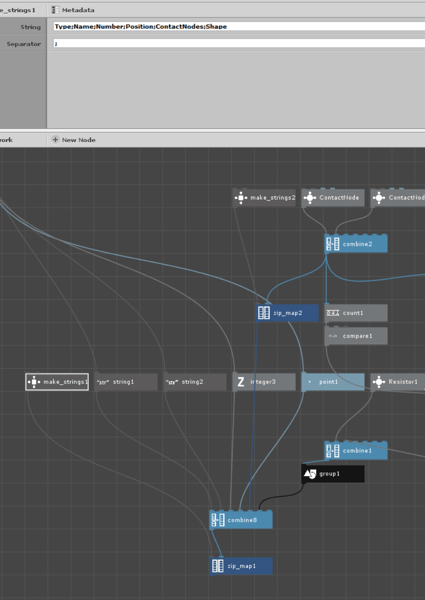The image size is (425, 600).
Task: Select the combine1 node
Action: coord(356,451)
